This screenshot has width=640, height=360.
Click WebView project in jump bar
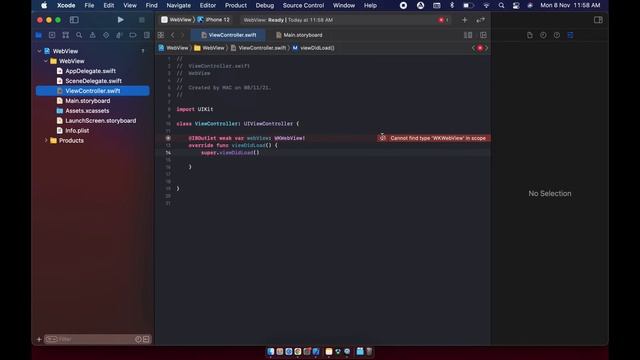[173, 48]
